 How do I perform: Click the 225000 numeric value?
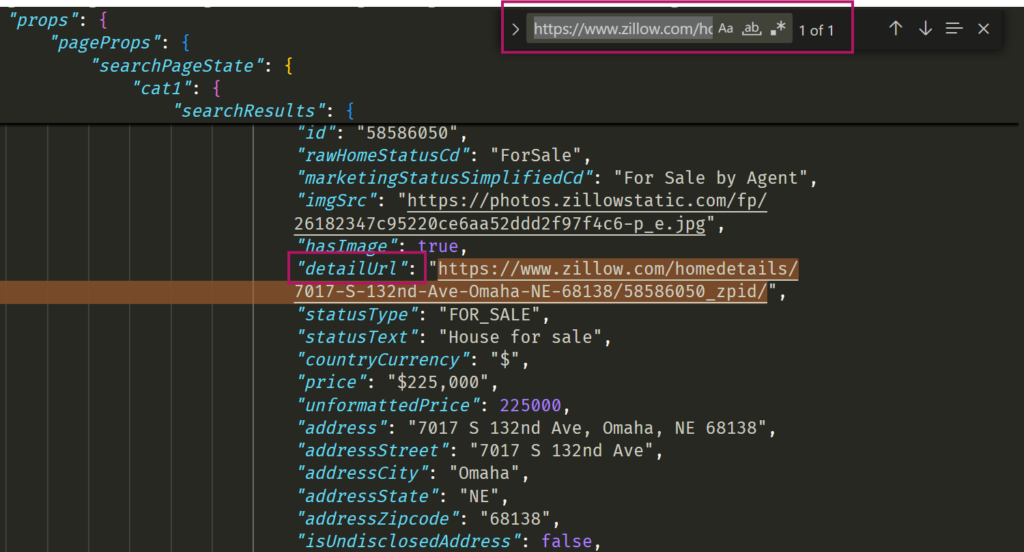pos(530,406)
